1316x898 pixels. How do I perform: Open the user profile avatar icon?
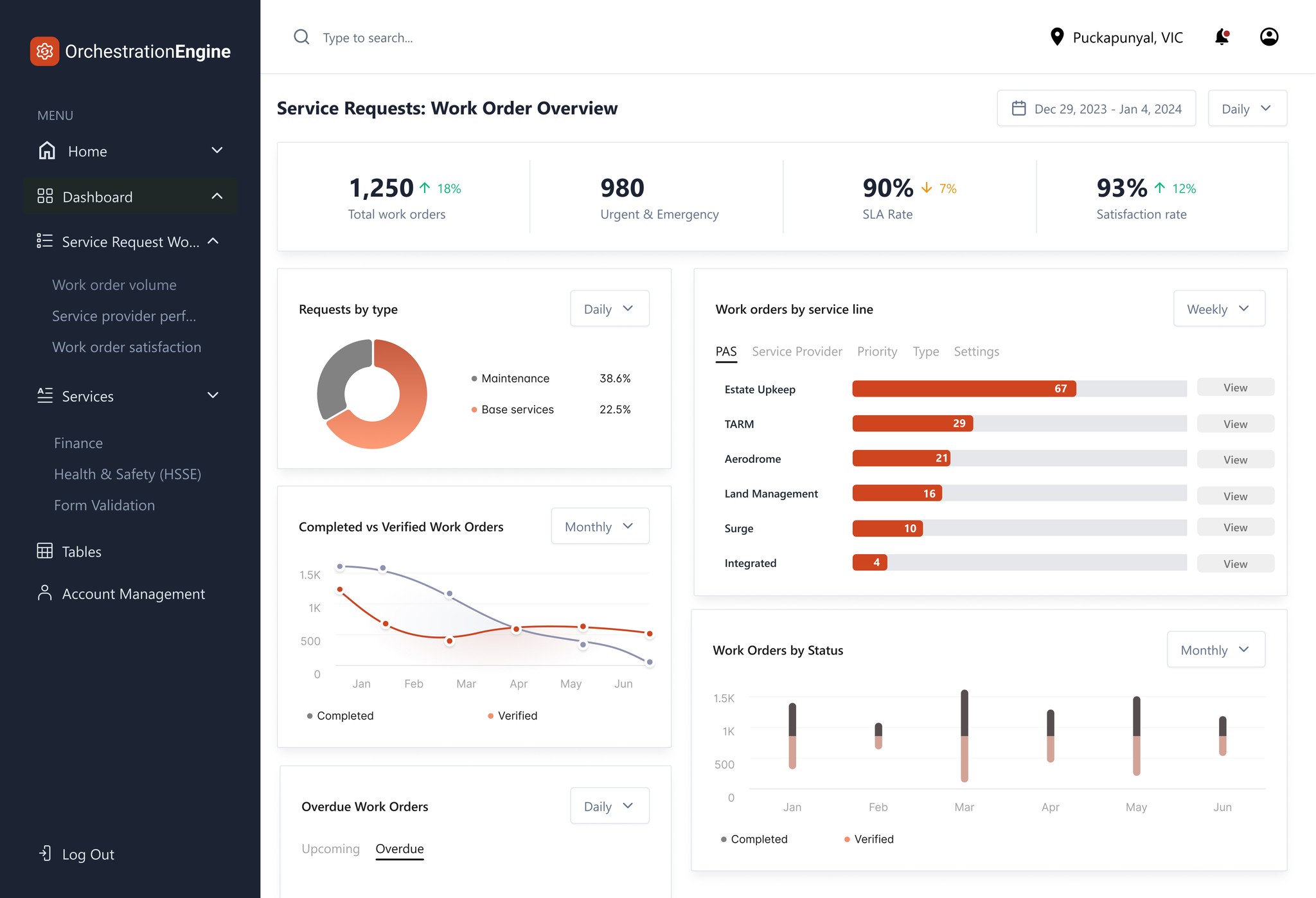point(1268,37)
